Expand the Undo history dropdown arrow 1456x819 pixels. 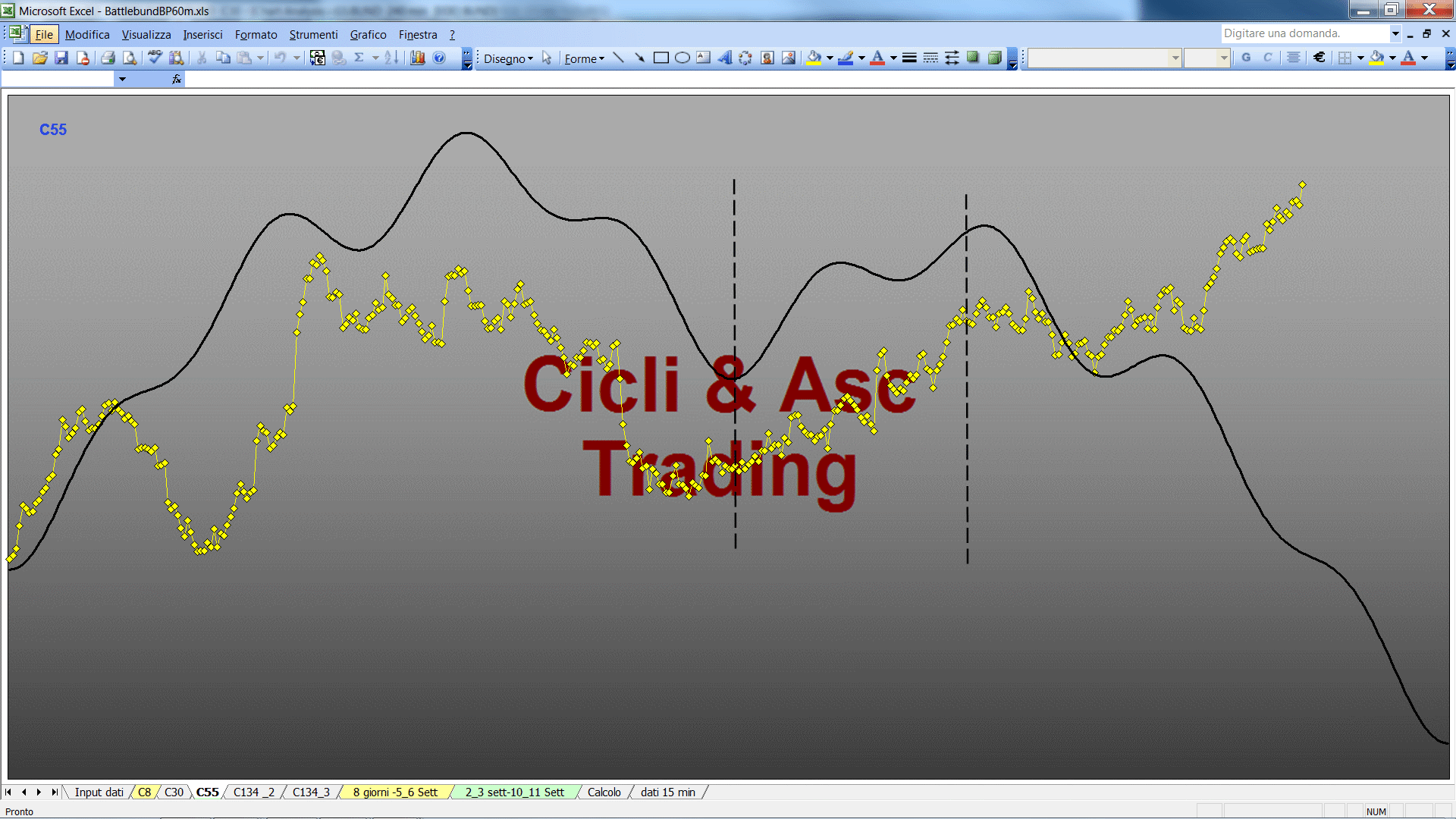tap(297, 58)
